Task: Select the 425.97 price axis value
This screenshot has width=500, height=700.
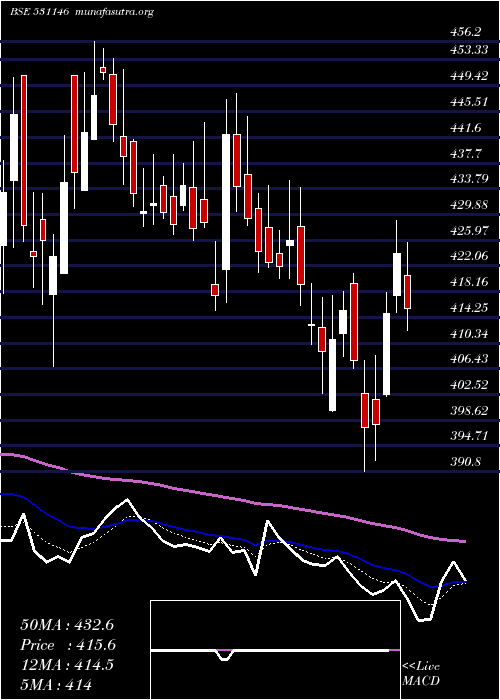Action: point(469,231)
